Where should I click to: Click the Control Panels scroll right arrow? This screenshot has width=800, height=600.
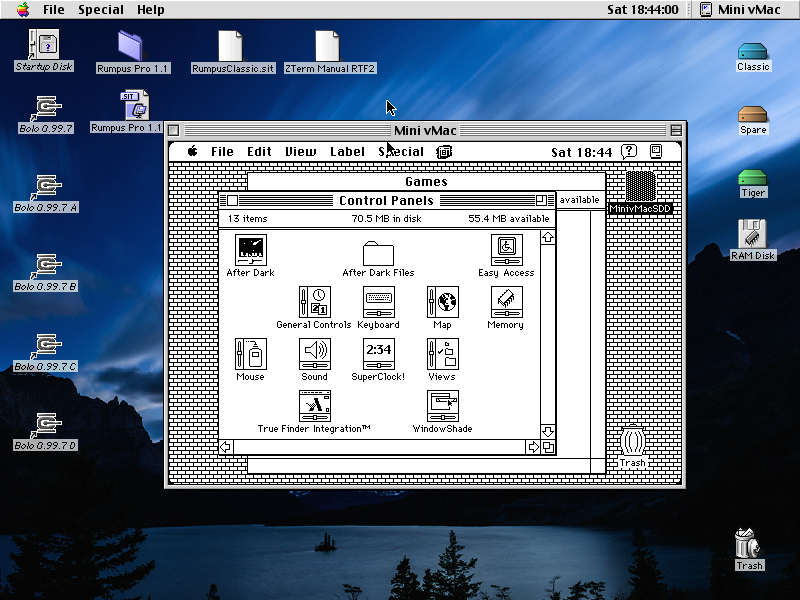(x=533, y=447)
